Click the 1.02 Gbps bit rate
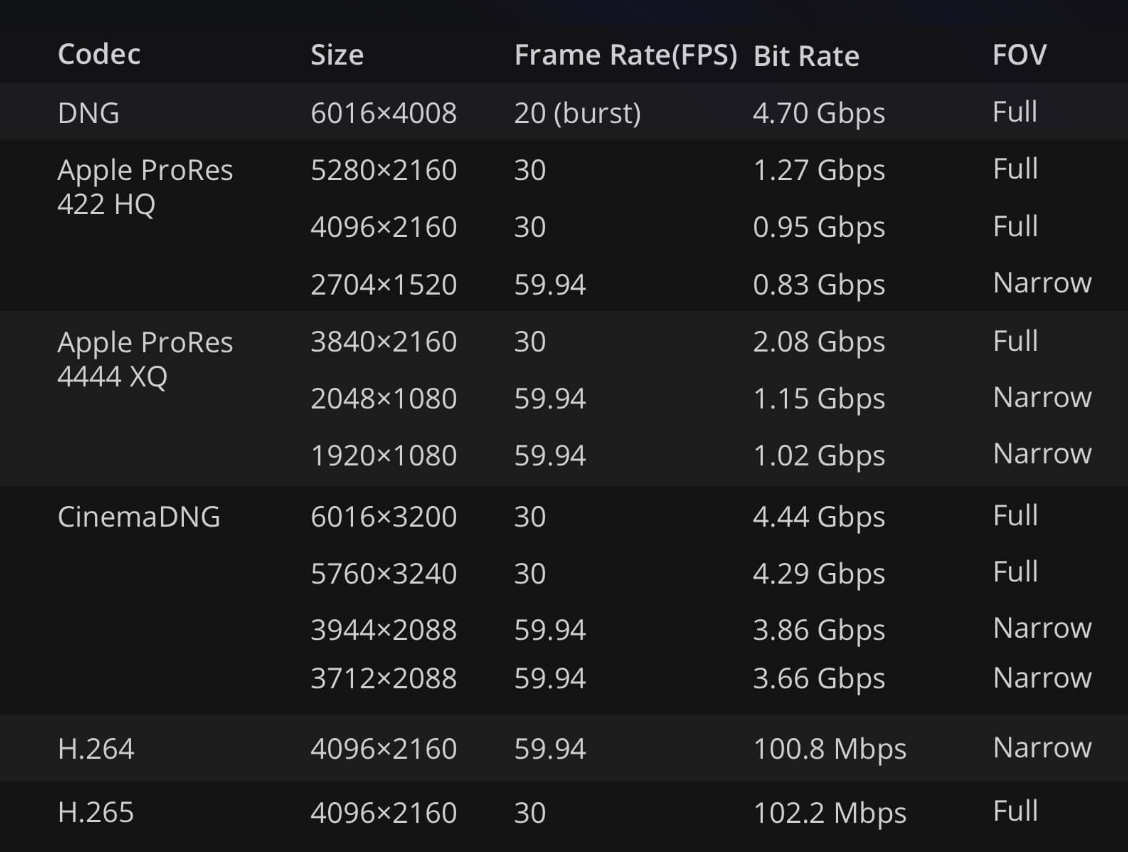This screenshot has width=1128, height=852. pyautogui.click(x=819, y=456)
